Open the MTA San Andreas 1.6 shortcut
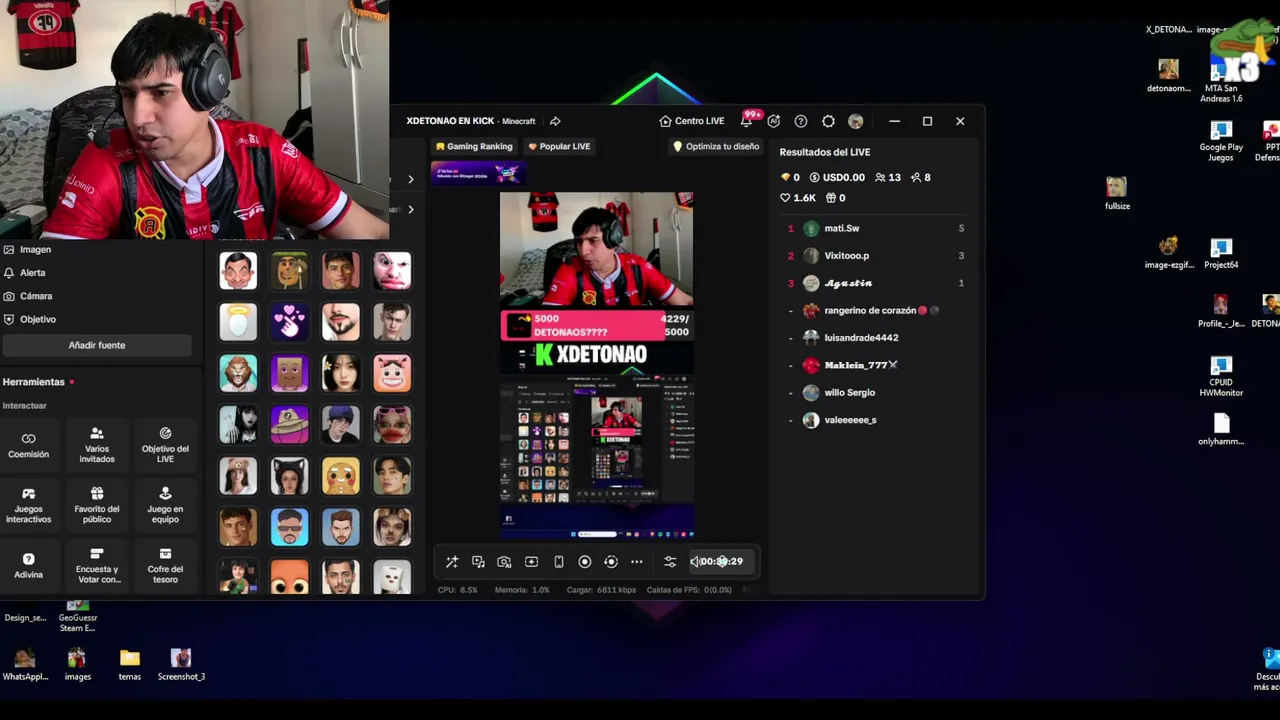Viewport: 1280px width, 720px height. click(x=1221, y=84)
